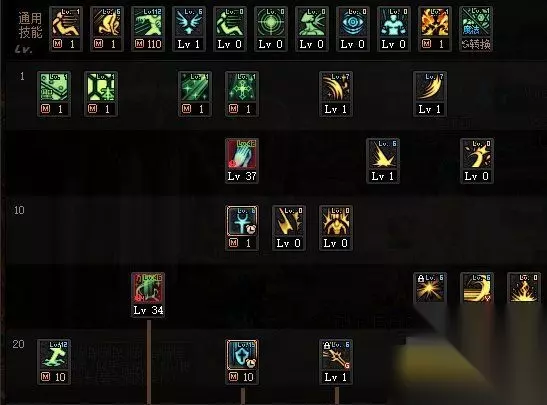This screenshot has height=405, width=547.
Task: Click the green dragon skill level 10
Action: click(x=54, y=362)
